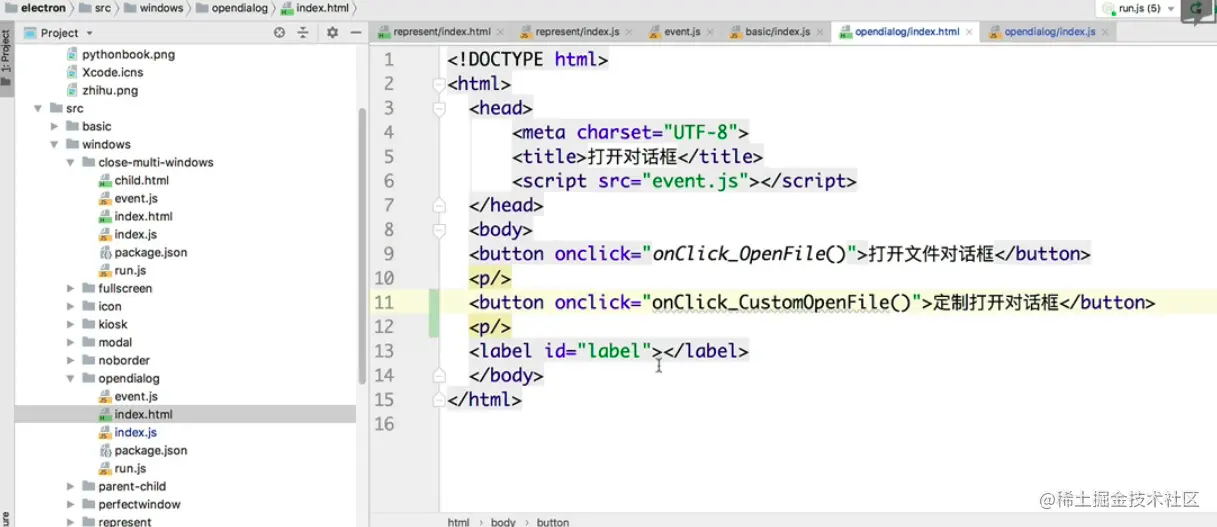Close the event.js tab
Image resolution: width=1217 pixels, height=527 pixels.
(711, 32)
